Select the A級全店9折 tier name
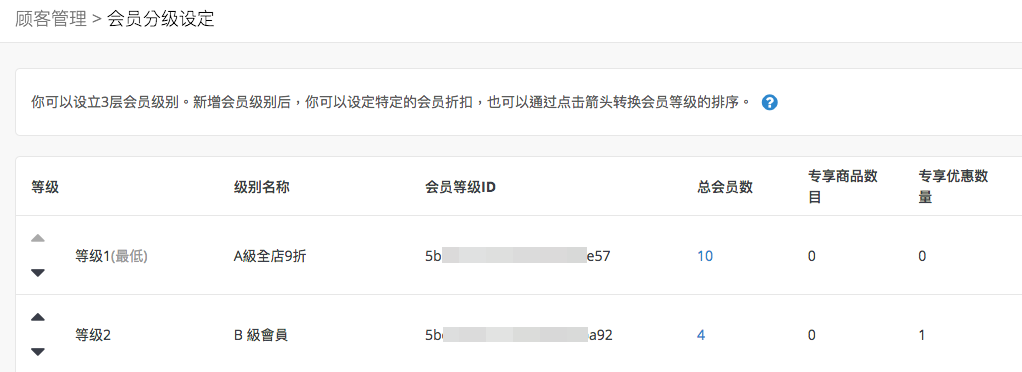 pos(269,257)
